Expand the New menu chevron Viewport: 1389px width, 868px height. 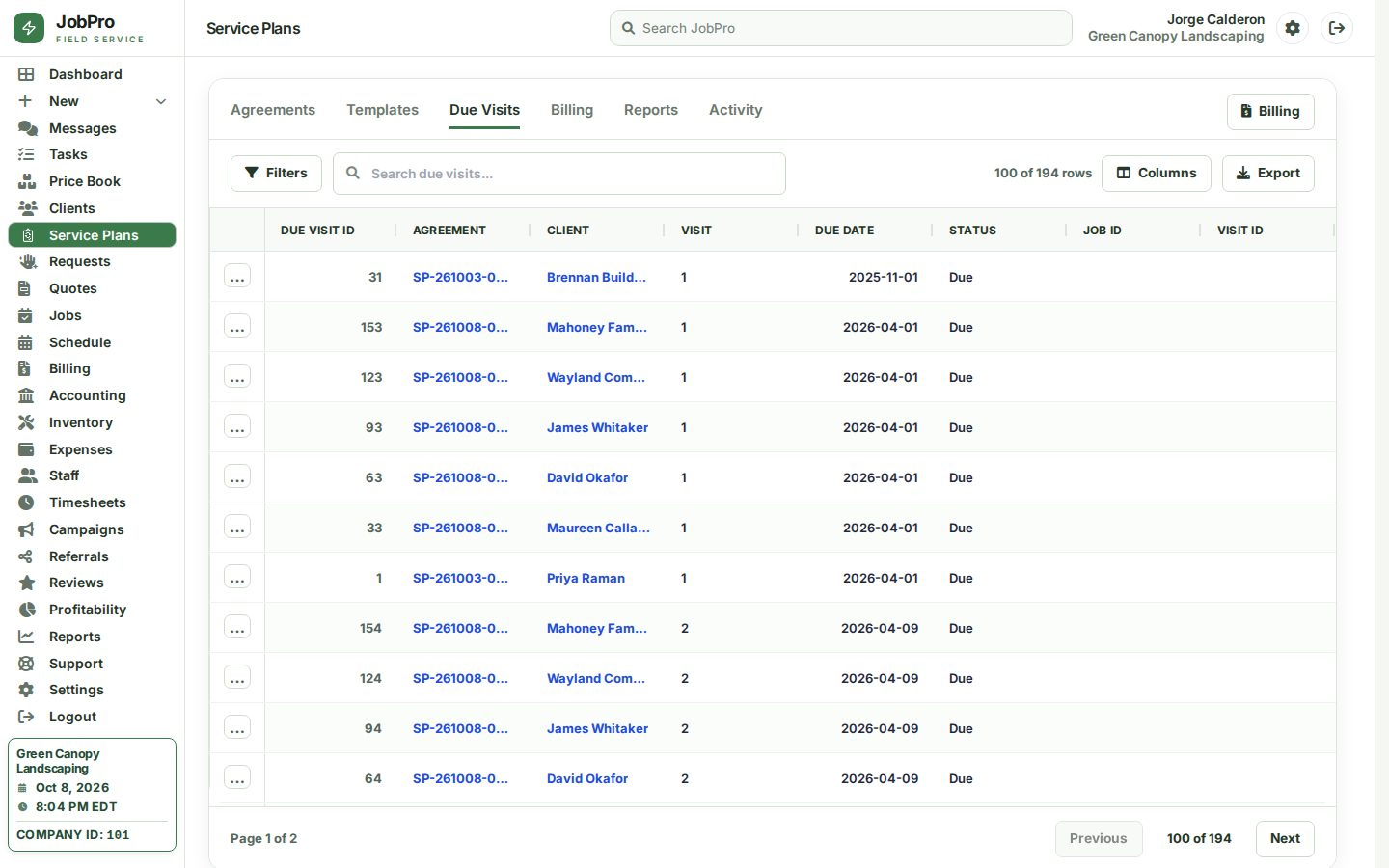(161, 101)
